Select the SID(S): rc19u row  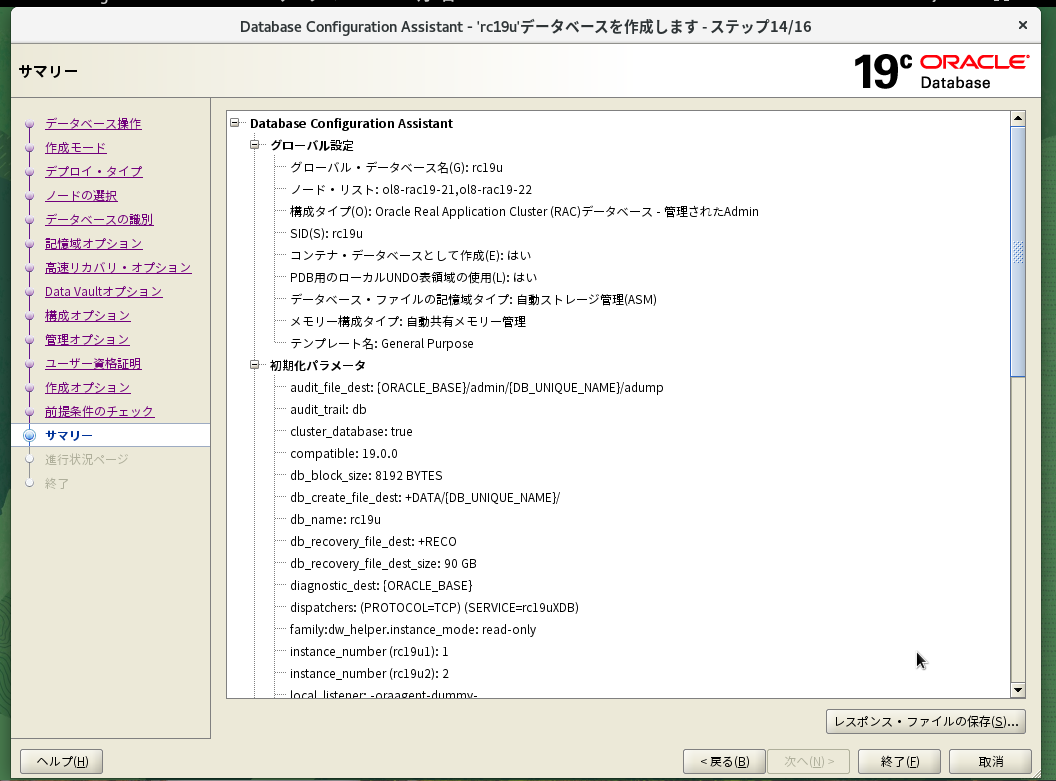tap(326, 234)
